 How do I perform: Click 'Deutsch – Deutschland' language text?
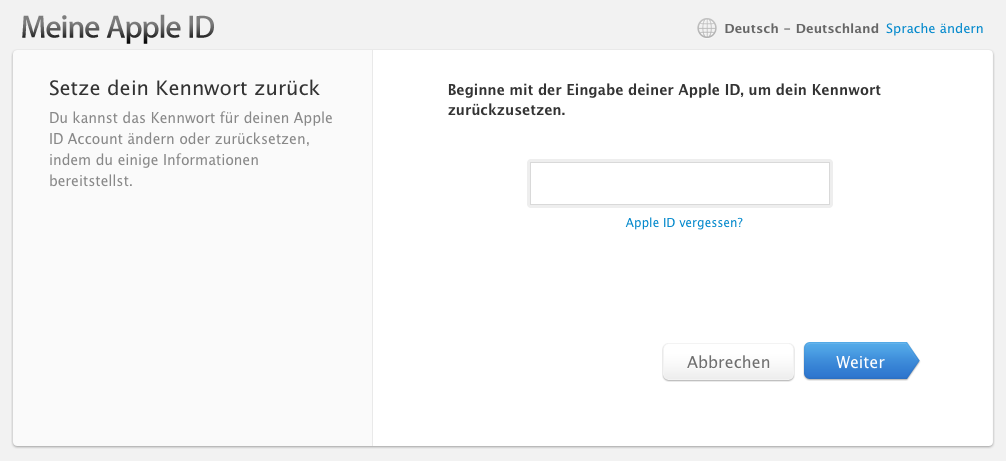pos(801,29)
